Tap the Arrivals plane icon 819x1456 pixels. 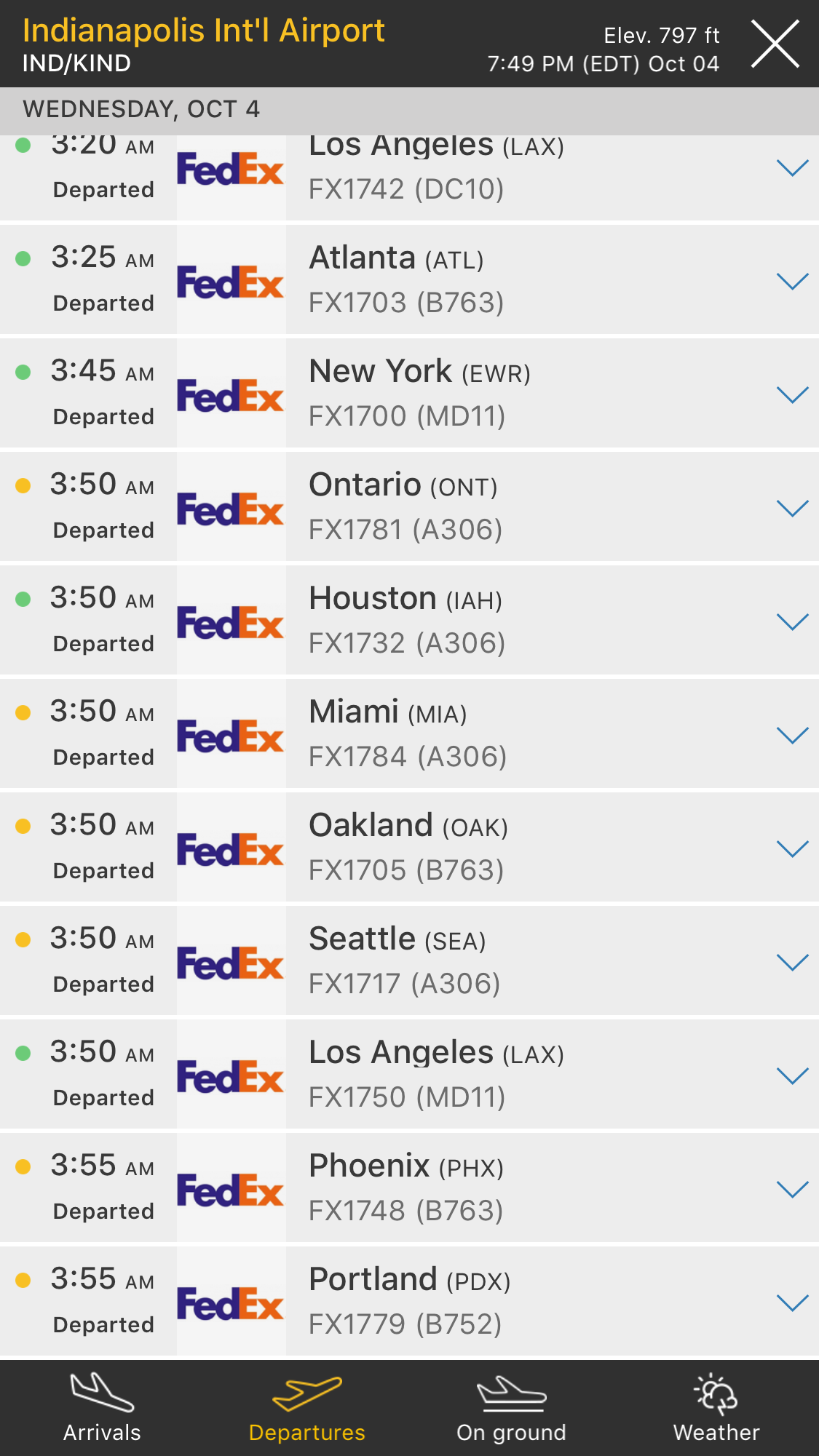[102, 1392]
